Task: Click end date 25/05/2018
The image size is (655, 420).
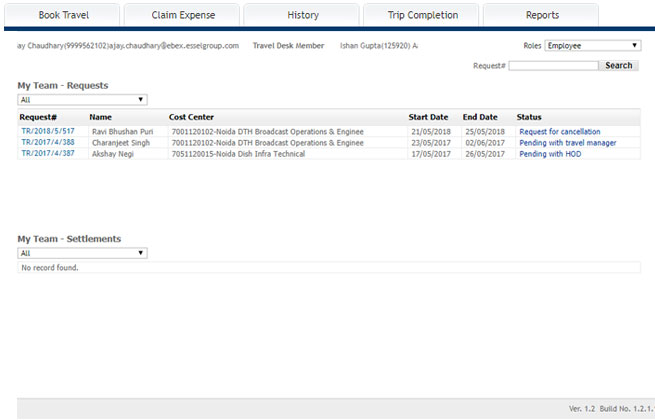Action: click(485, 132)
